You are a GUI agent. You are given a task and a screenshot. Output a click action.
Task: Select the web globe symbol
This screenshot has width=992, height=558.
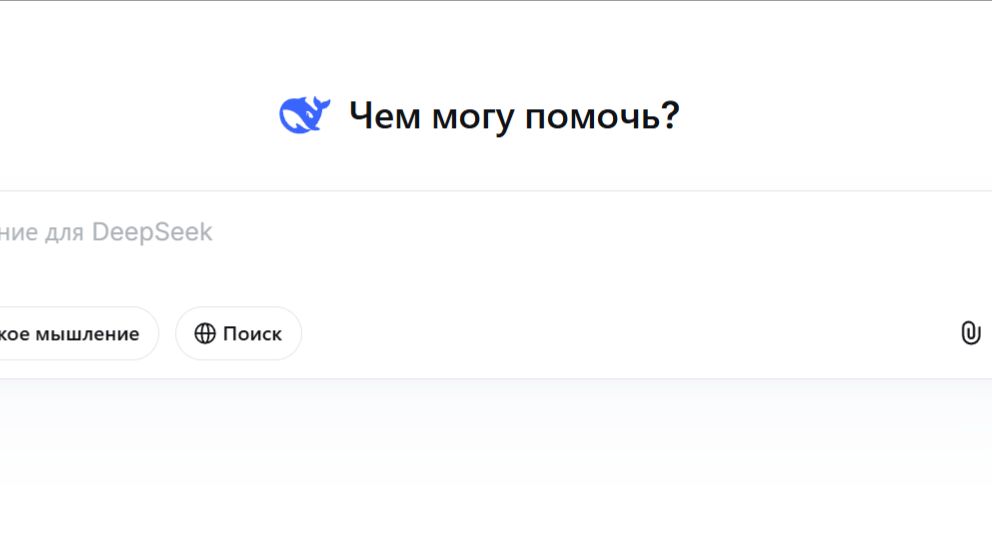click(205, 334)
